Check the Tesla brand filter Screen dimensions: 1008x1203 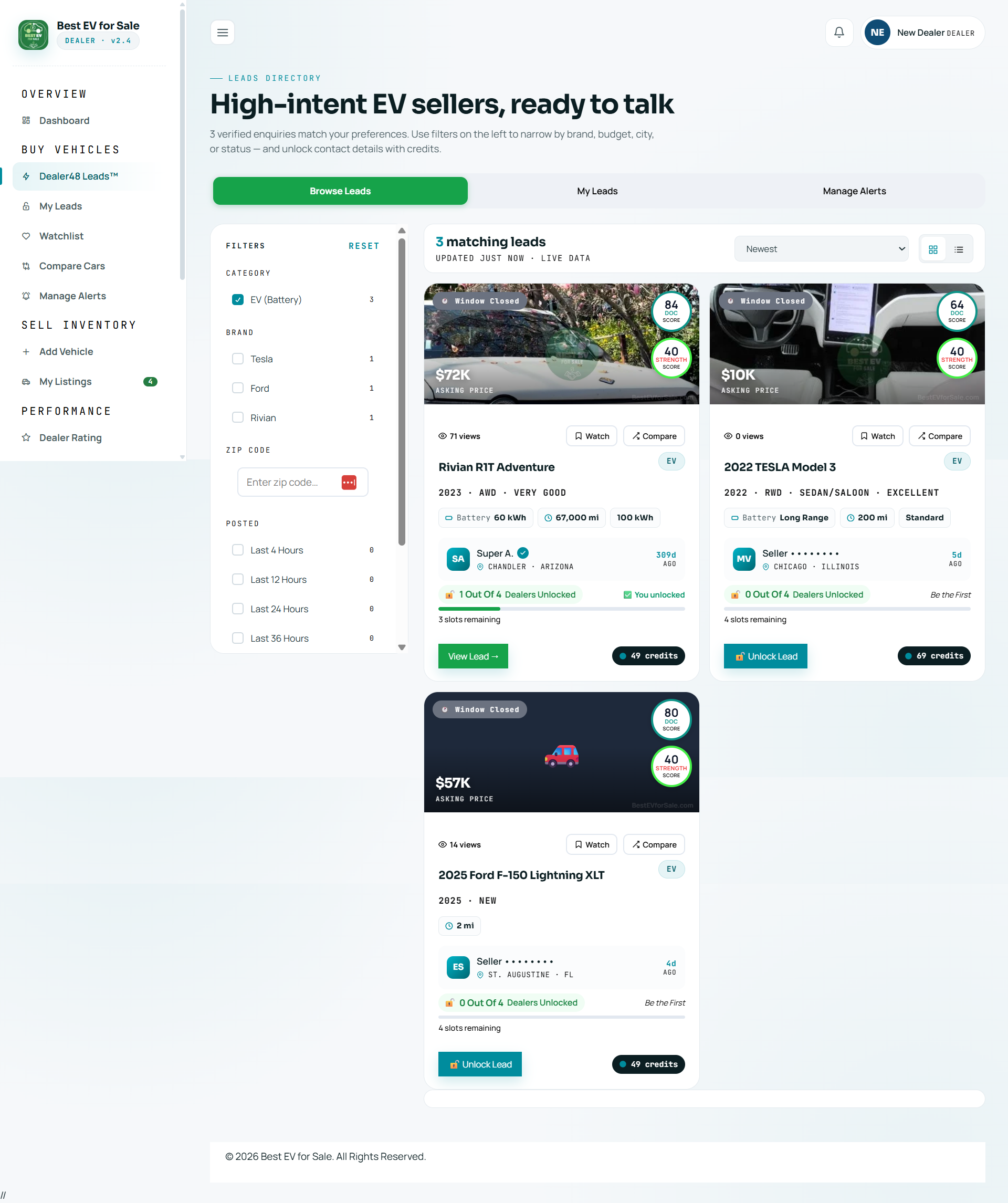(x=238, y=359)
